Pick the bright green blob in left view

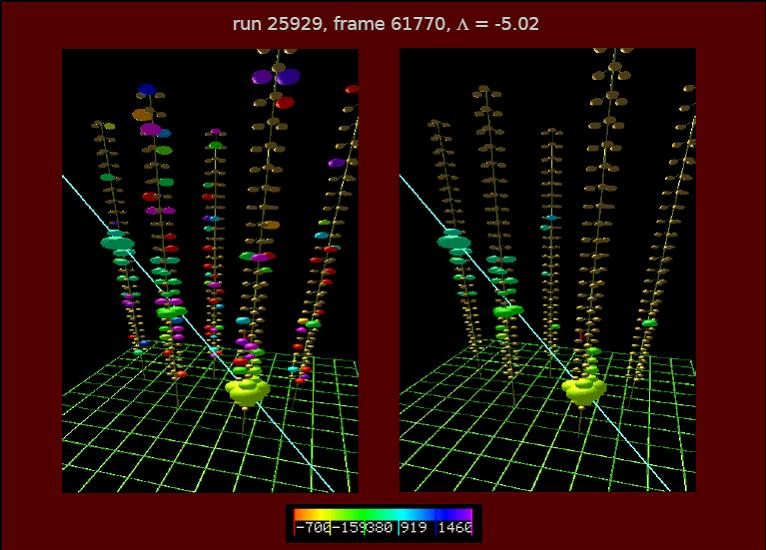point(171,311)
